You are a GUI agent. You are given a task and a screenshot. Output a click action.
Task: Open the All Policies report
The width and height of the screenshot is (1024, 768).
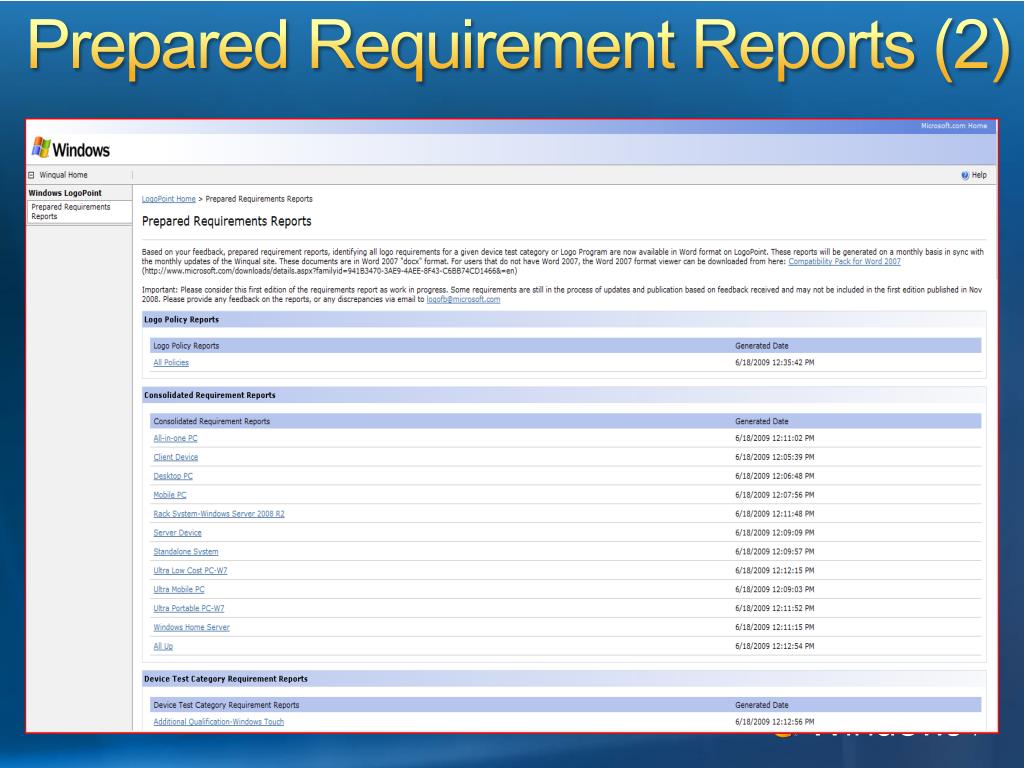click(171, 362)
